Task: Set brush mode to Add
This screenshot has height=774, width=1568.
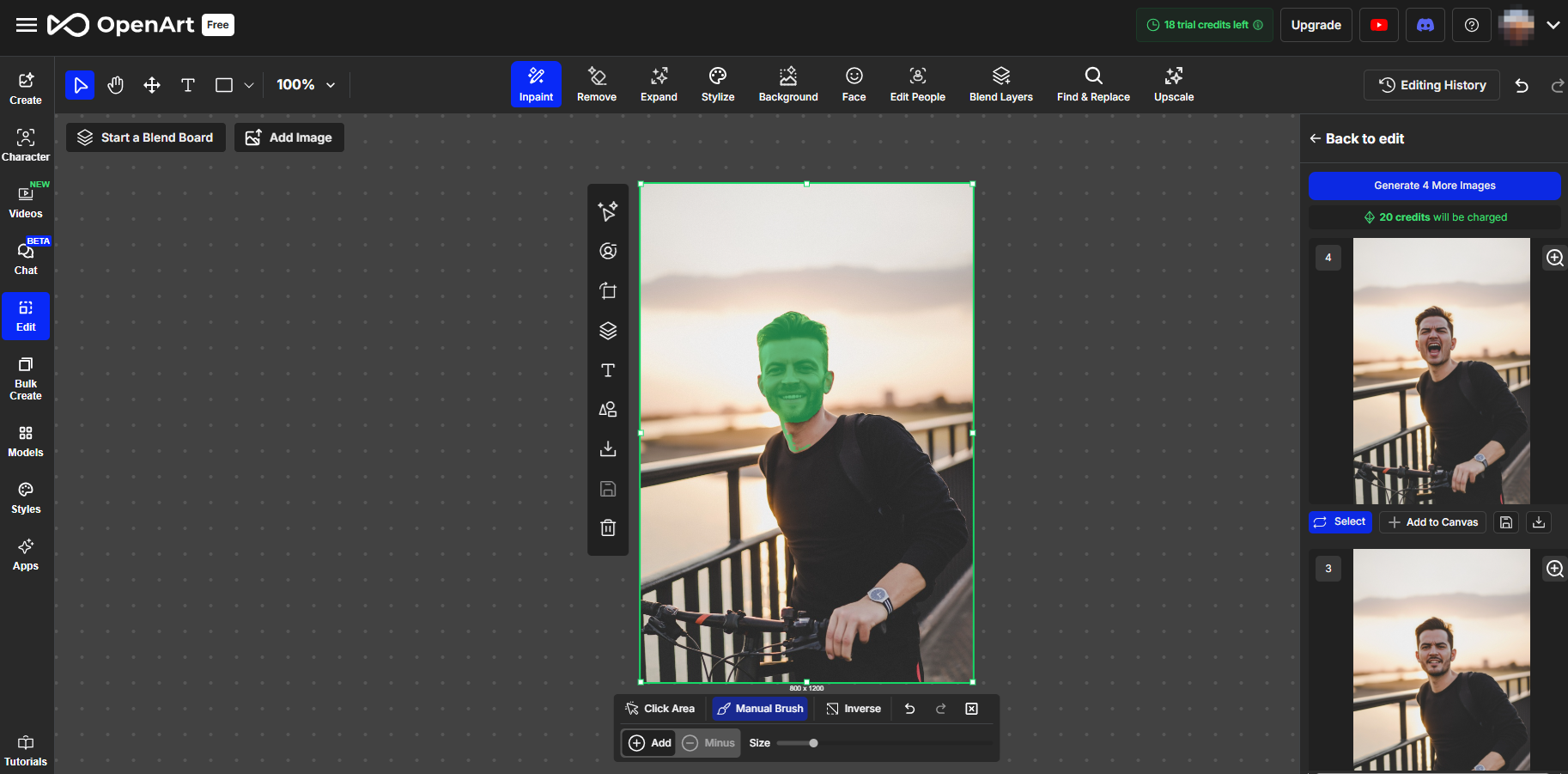Action: [649, 743]
